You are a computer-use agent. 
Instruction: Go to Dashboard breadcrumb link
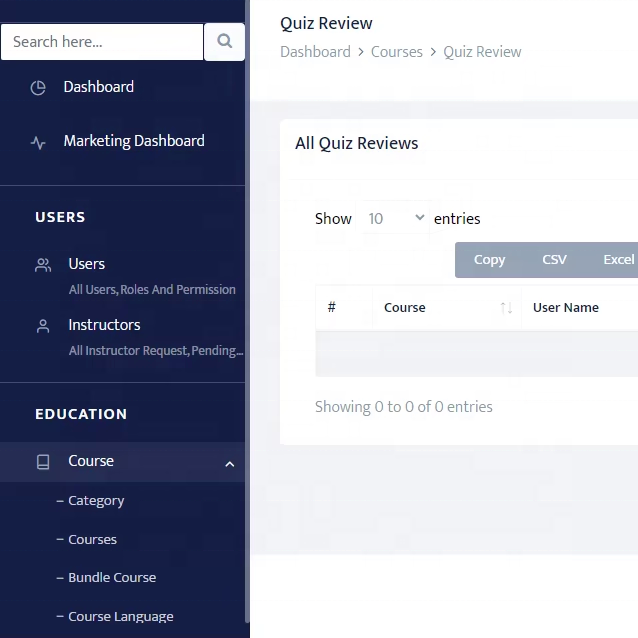point(315,52)
